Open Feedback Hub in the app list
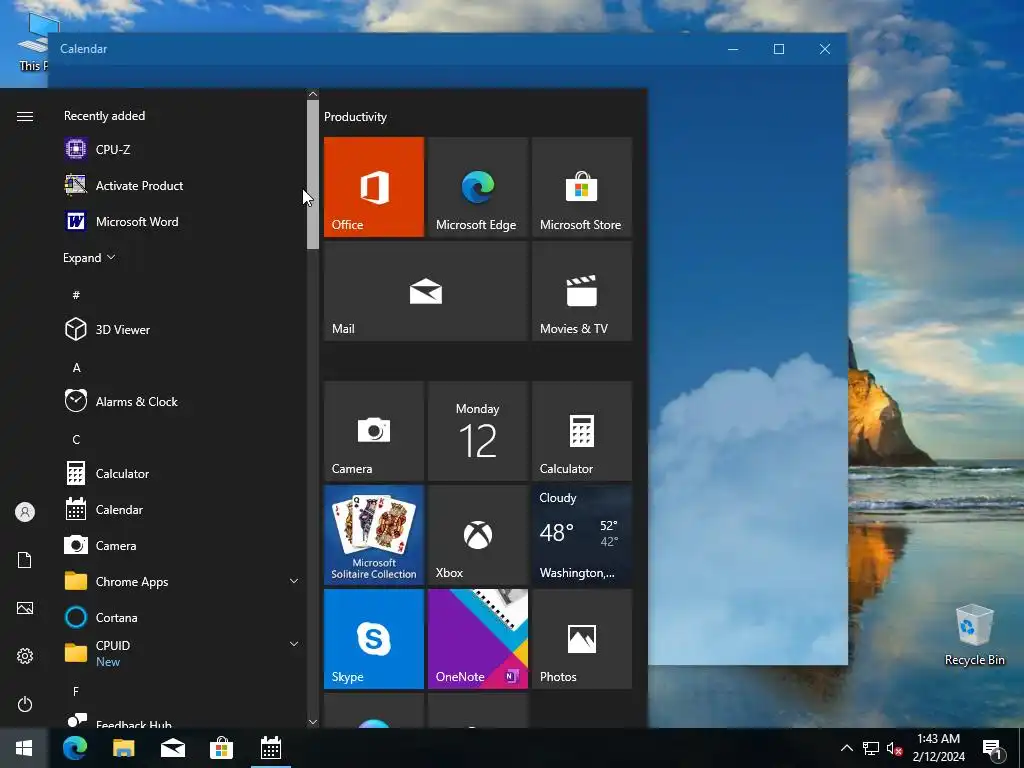This screenshot has width=1024, height=768. click(x=183, y=721)
